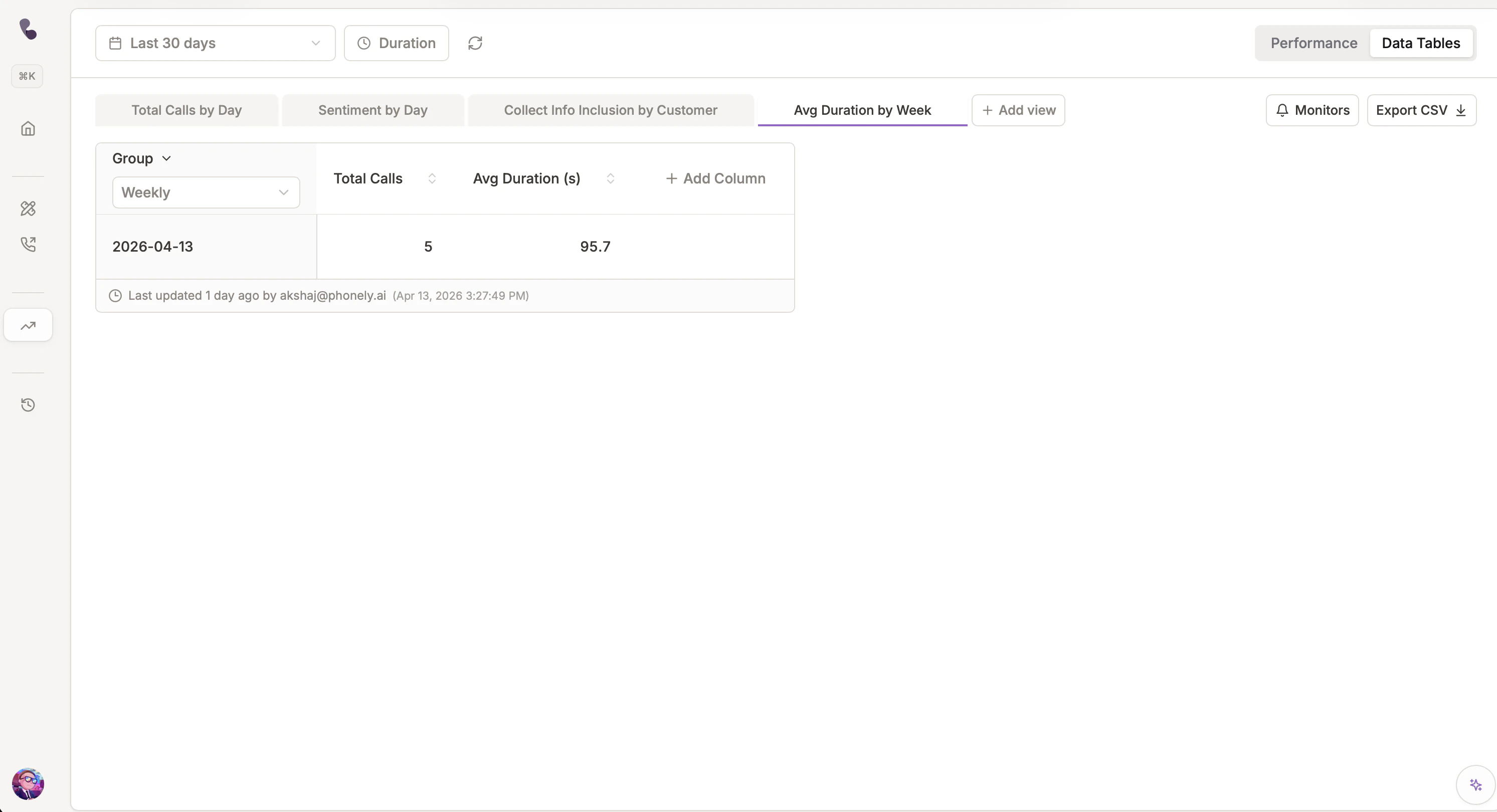
Task: Switch to the Performance view
Action: pos(1314,43)
